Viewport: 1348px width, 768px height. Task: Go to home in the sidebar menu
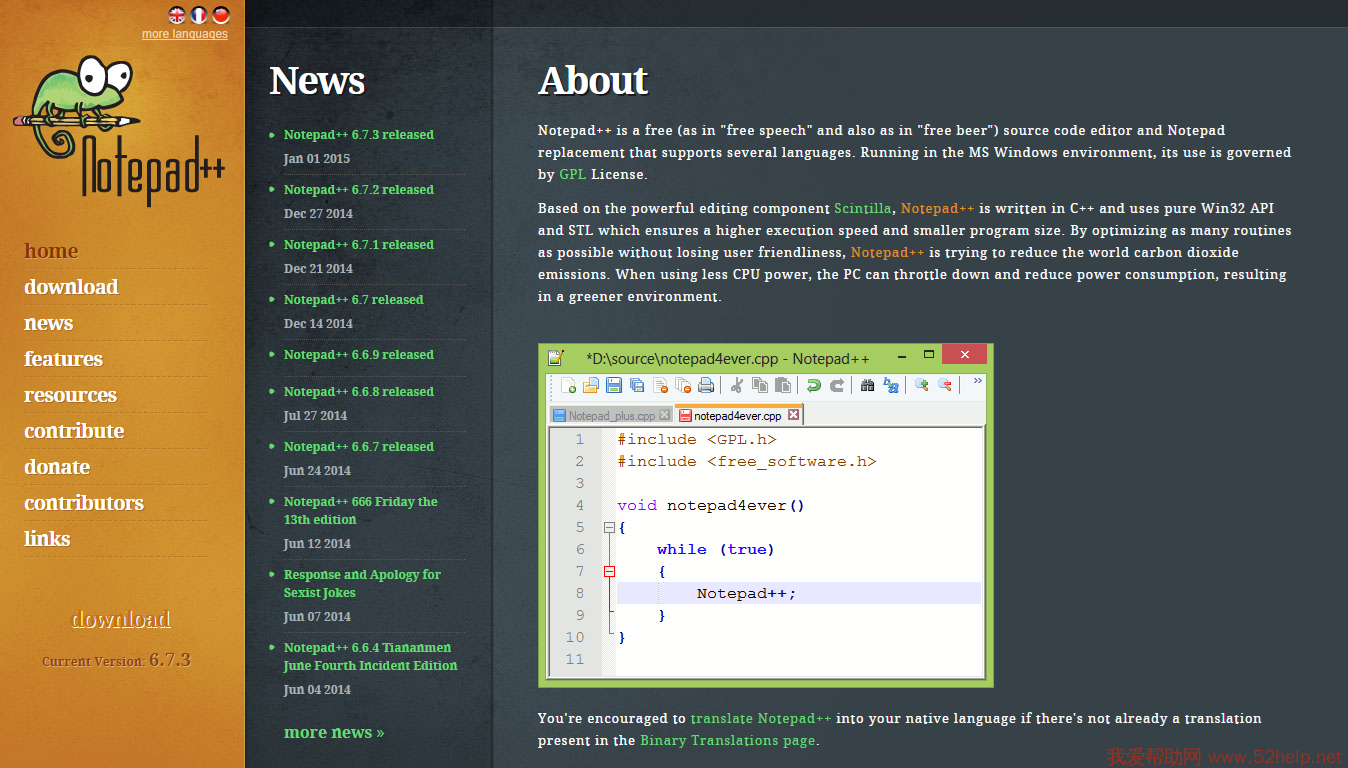click(x=51, y=251)
